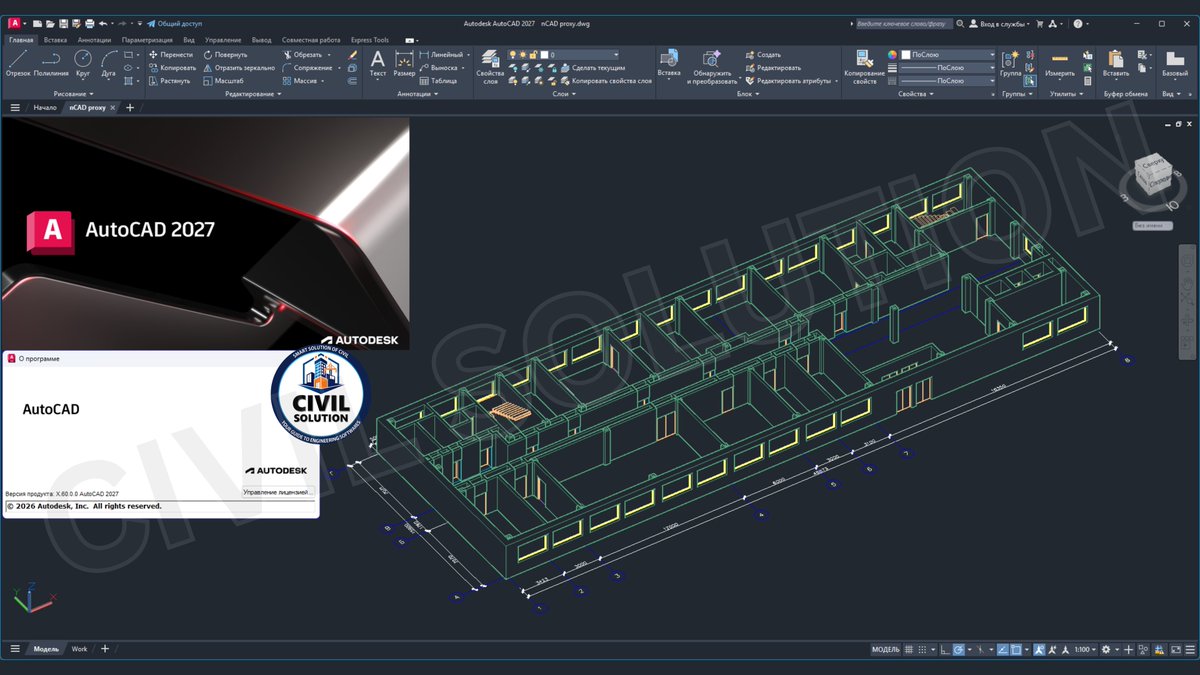Viewport: 1200px width, 675px height.
Task: Start the Повернуть (Rotate) command
Action: point(230,56)
